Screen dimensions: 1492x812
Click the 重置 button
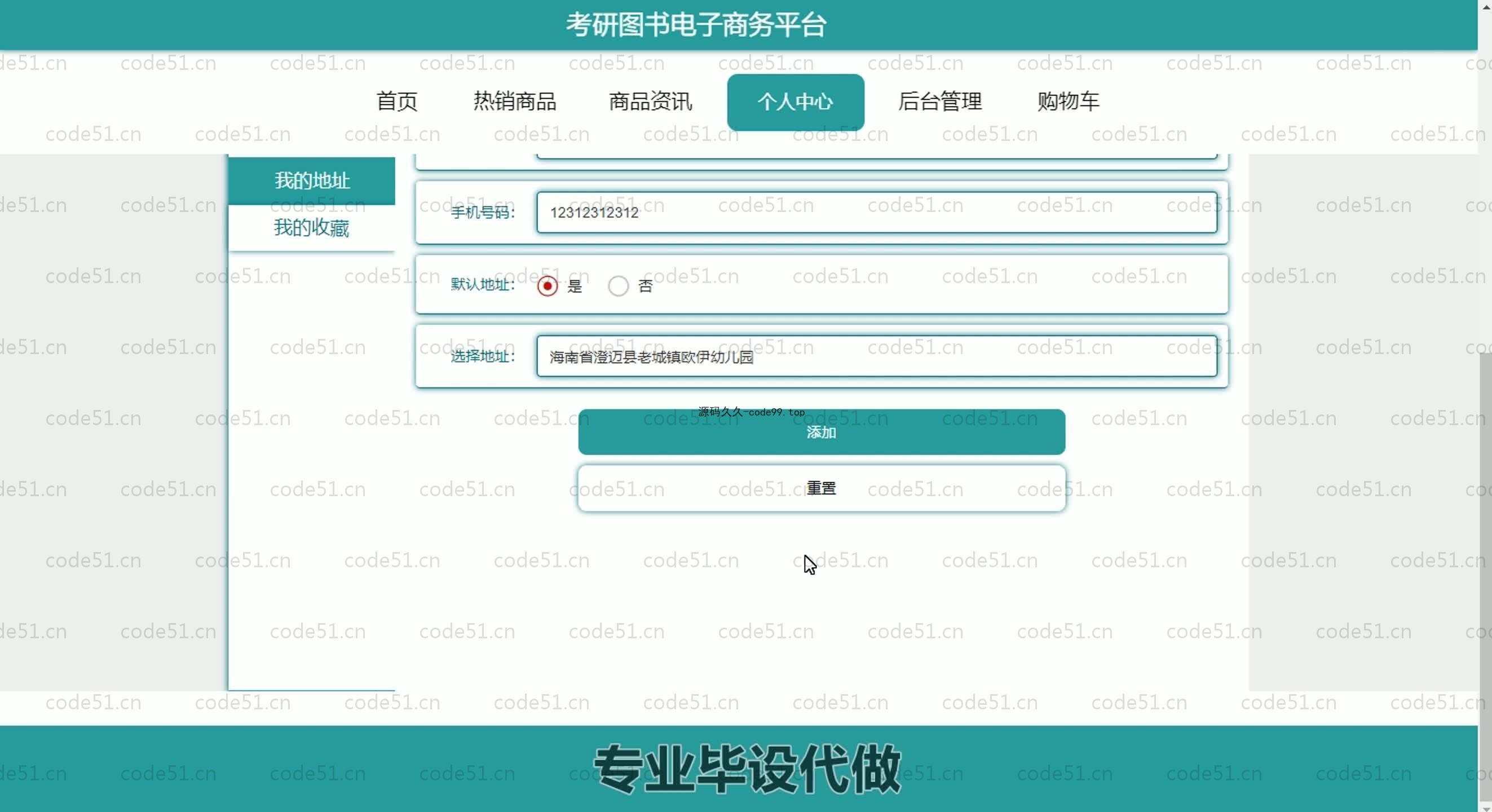(822, 488)
